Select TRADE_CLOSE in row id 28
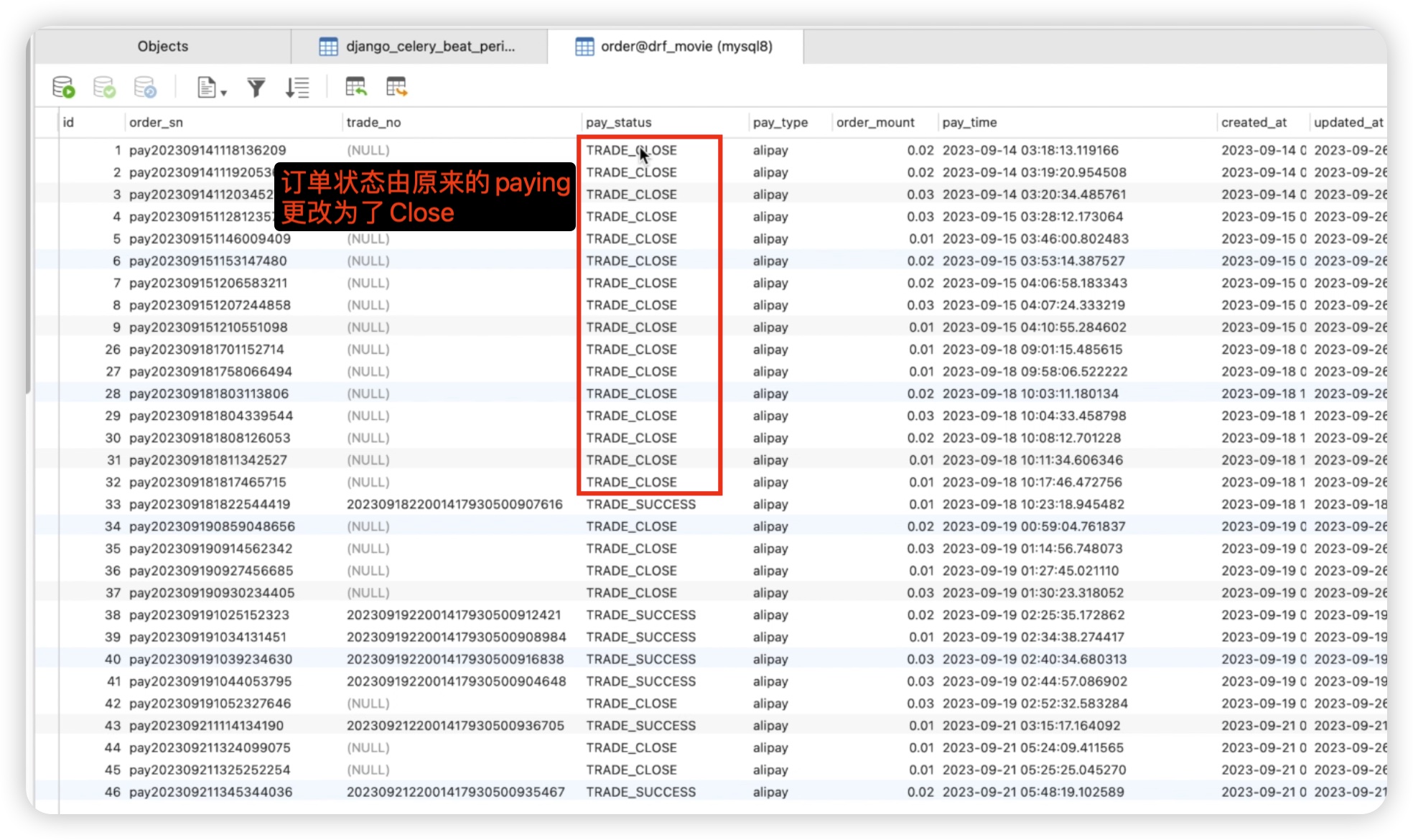The width and height of the screenshot is (1413, 840). (x=631, y=393)
